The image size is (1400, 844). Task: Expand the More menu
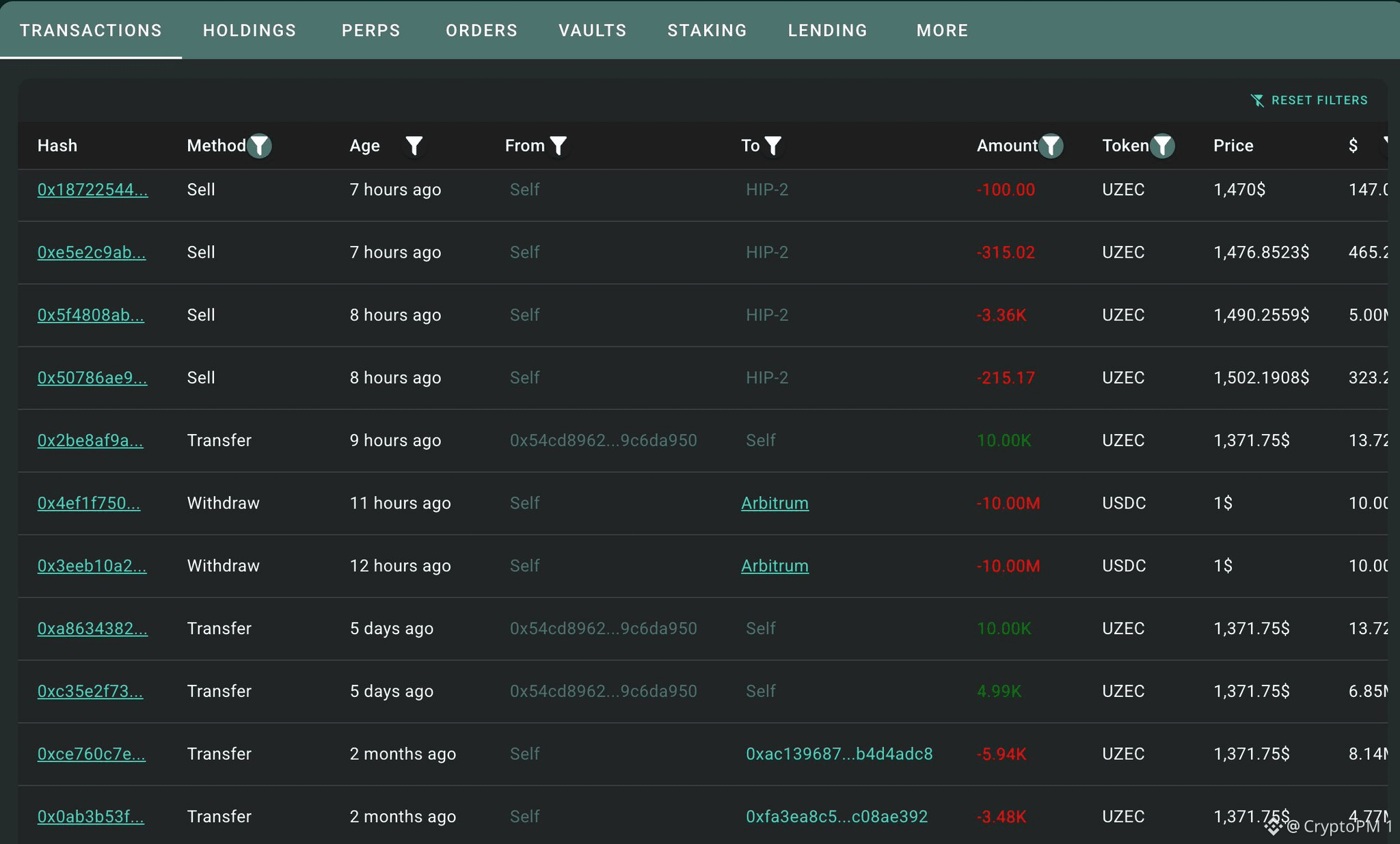(942, 30)
